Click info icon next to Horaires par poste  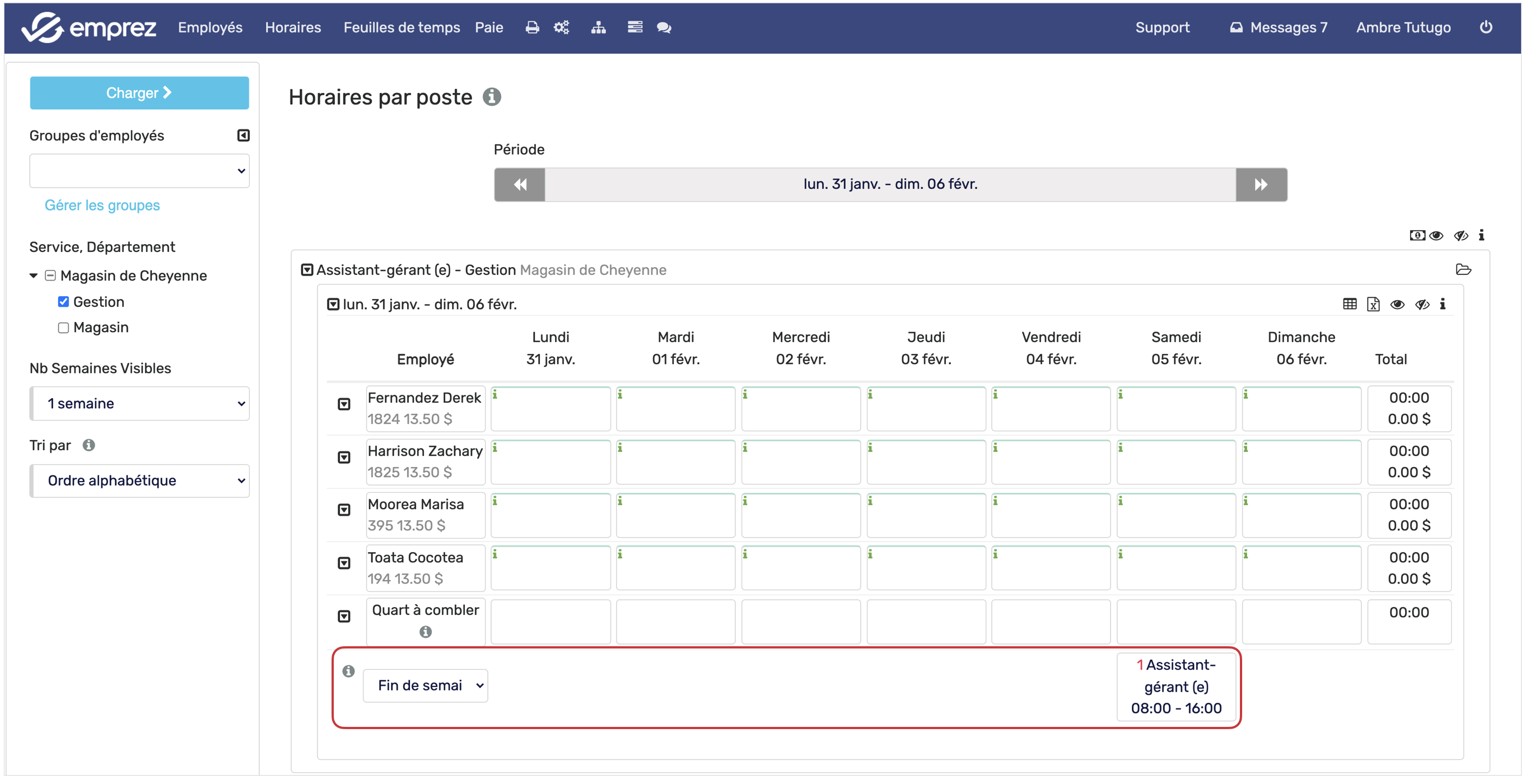(491, 97)
